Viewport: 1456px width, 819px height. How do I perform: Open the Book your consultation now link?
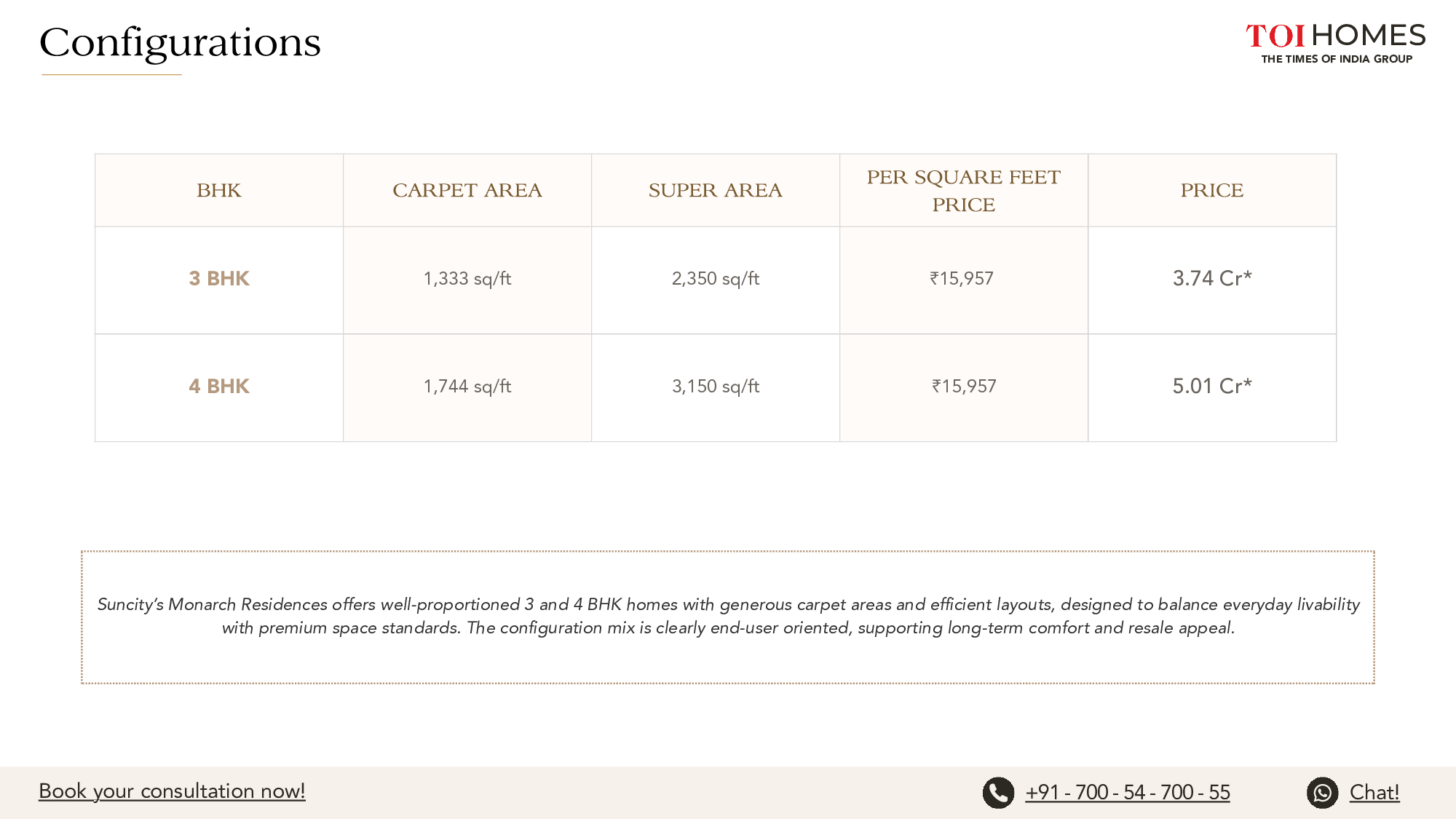coord(172,791)
